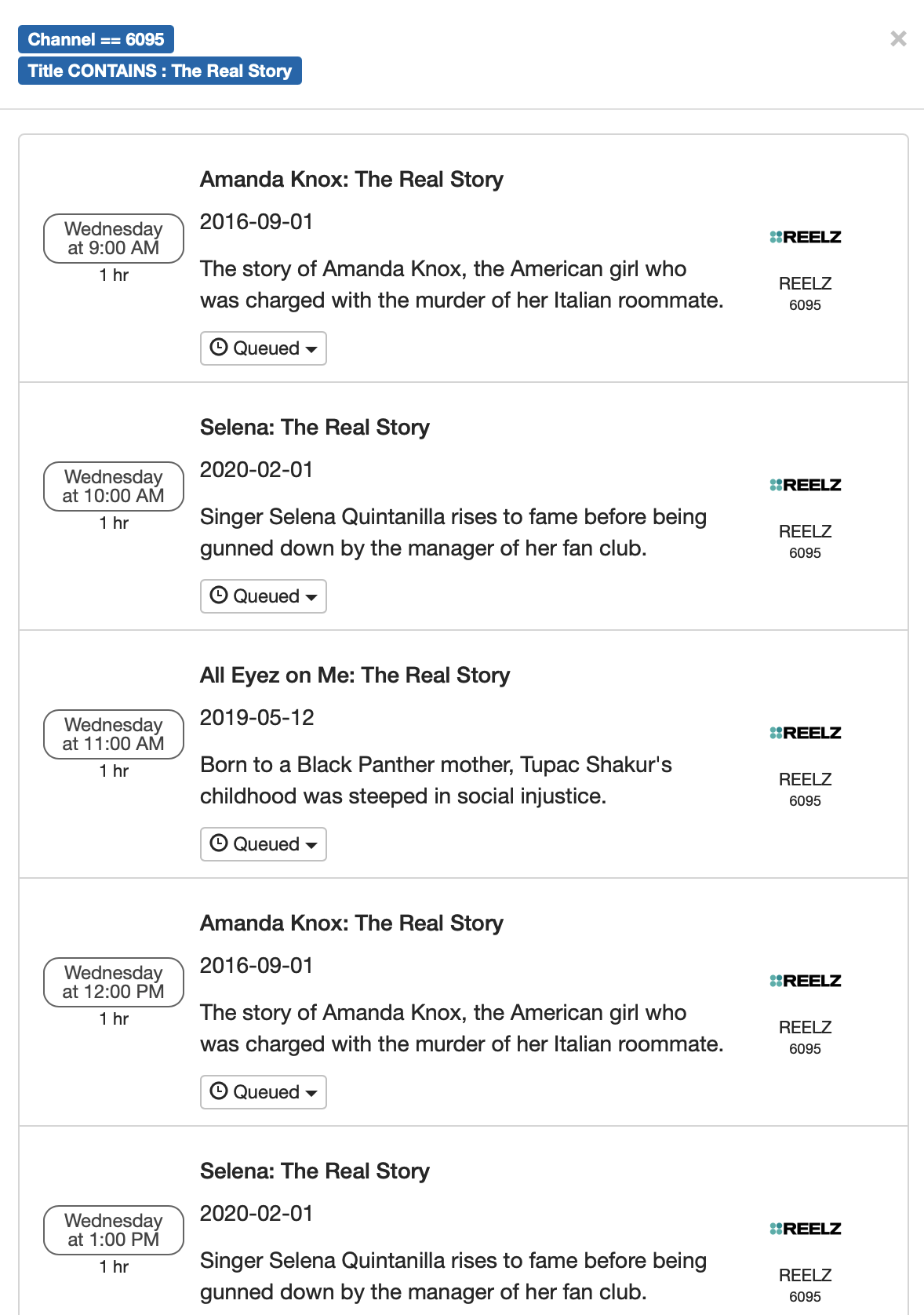The width and height of the screenshot is (924, 1315).
Task: Open the 9:00 AM Amanda Knox title
Action: 351,180
